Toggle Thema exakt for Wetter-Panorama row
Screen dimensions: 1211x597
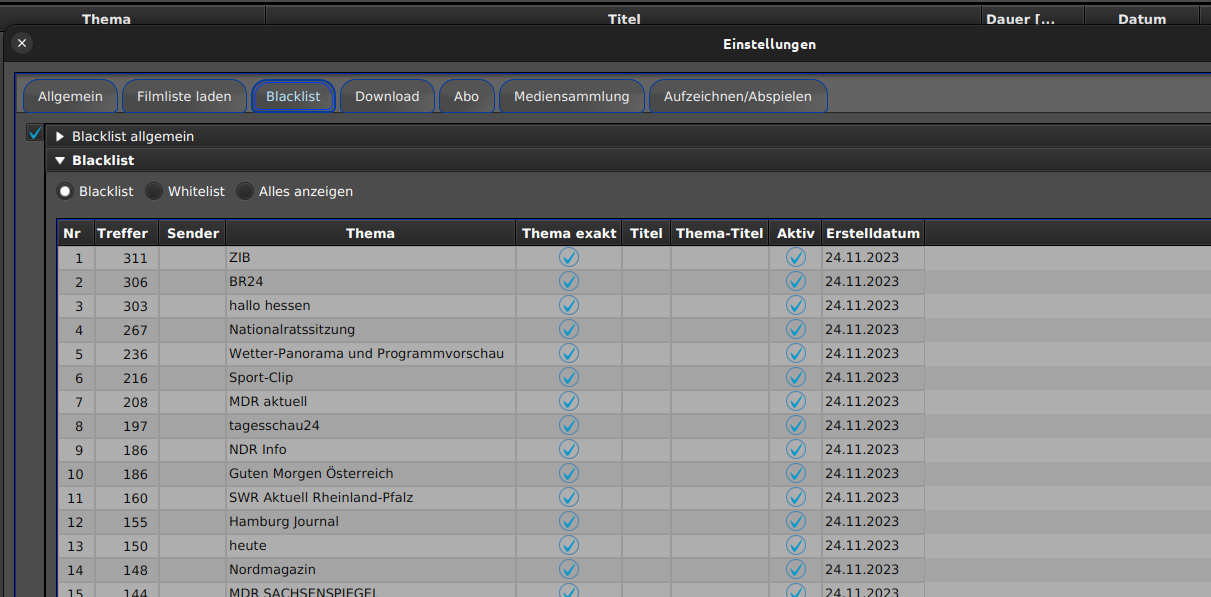pos(569,353)
